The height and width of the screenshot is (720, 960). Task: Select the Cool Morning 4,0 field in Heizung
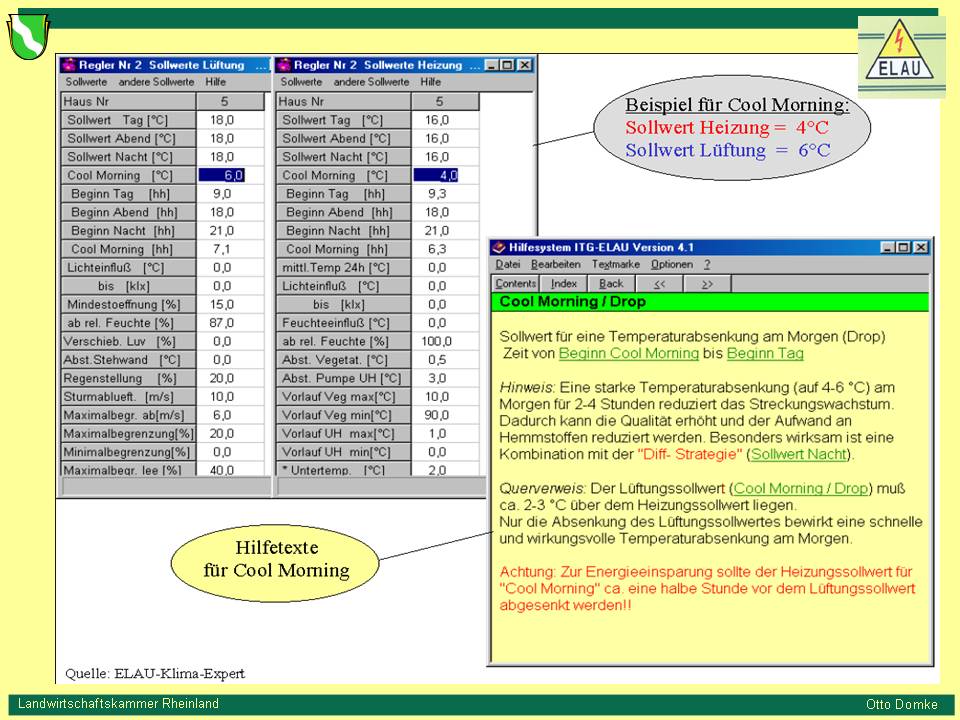[x=436, y=175]
